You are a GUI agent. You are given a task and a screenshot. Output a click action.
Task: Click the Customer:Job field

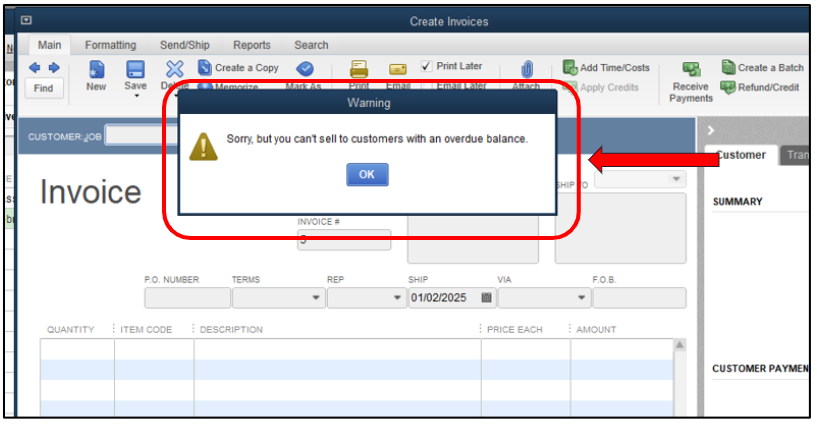(141, 136)
